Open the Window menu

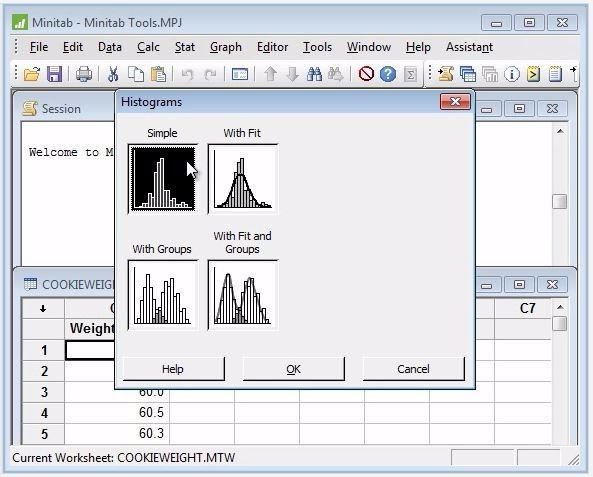(369, 47)
